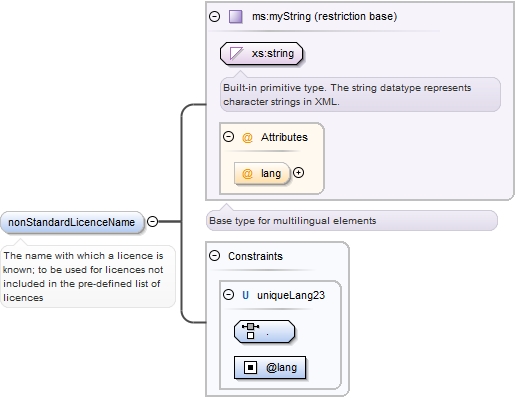Viewport: 532px width, 398px height.
Task: Select the lang attribute node
Action: click(262, 173)
